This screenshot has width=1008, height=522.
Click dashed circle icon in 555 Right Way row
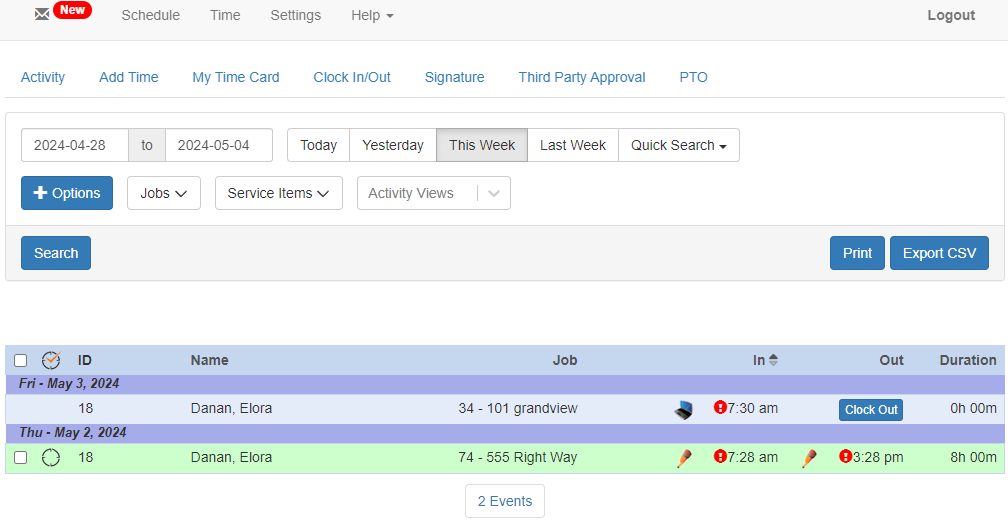click(x=51, y=458)
